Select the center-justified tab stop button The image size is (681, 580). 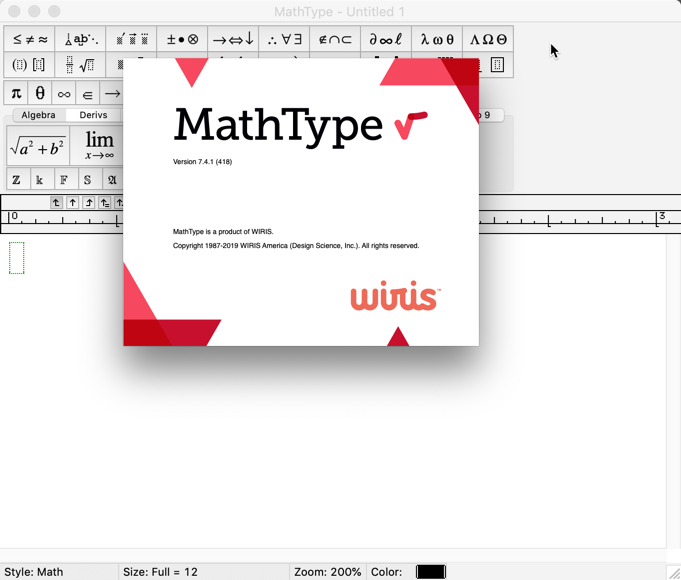tap(73, 202)
